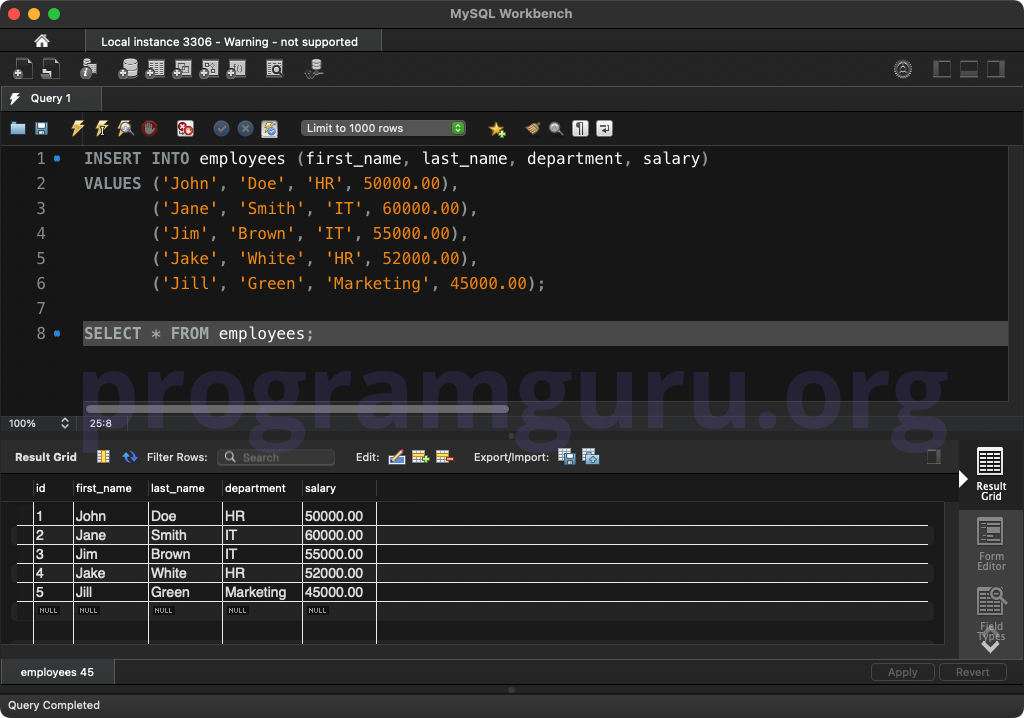This screenshot has height=718, width=1024.
Task: Reconnect to DBMS icon
Action: pos(315,69)
